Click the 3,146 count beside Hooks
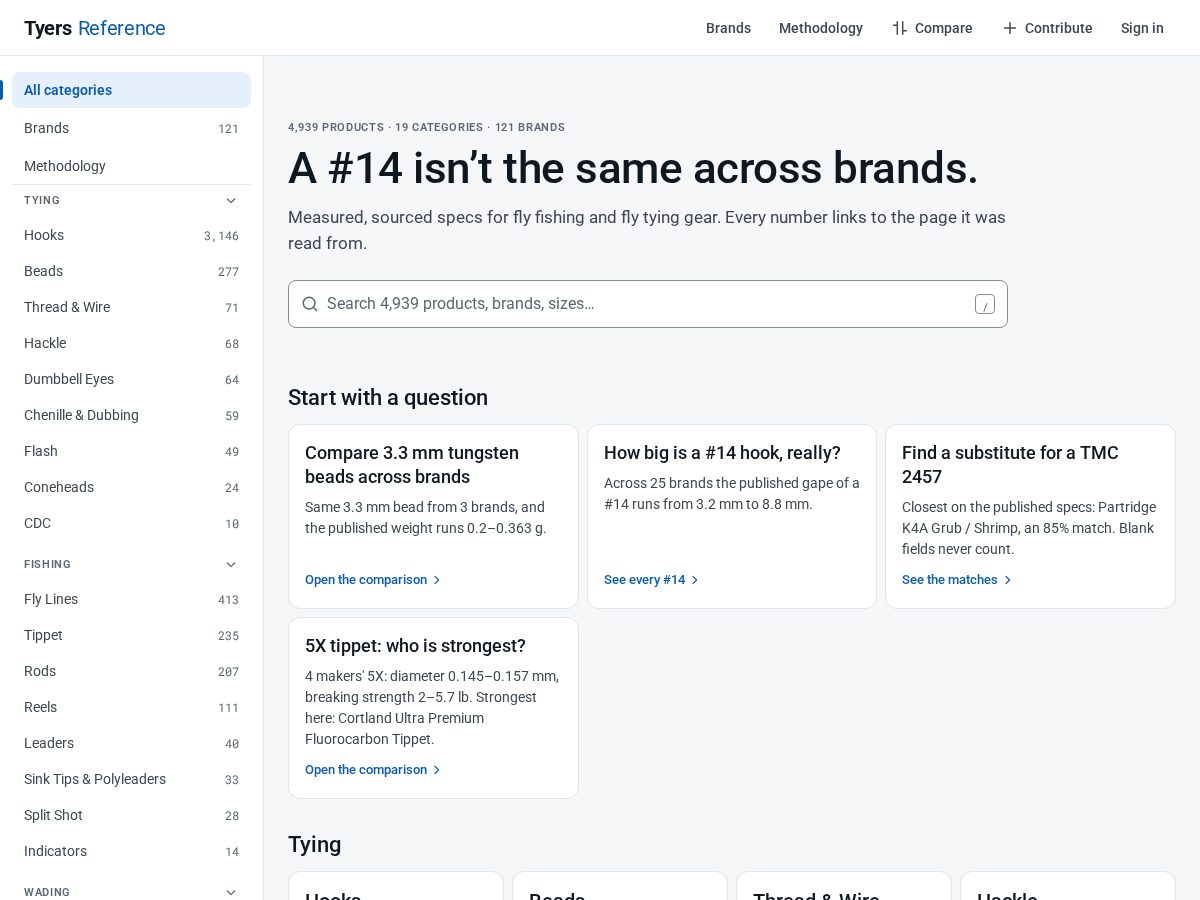This screenshot has width=1200, height=900. [221, 236]
